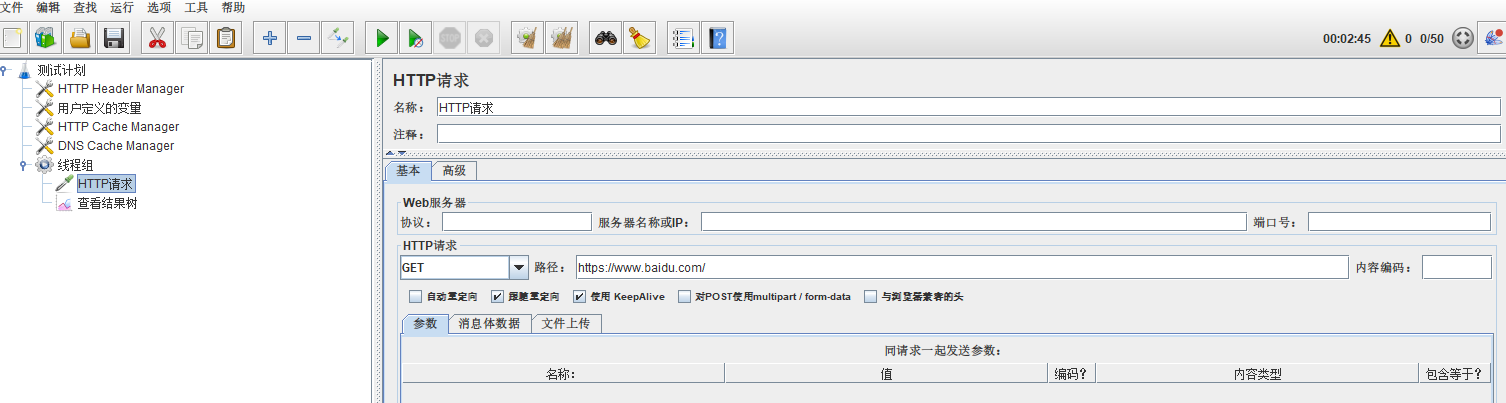This screenshot has height=403, width=1506.
Task: Enable the 与浏览器兼容的头 checkbox
Action: pos(871,297)
